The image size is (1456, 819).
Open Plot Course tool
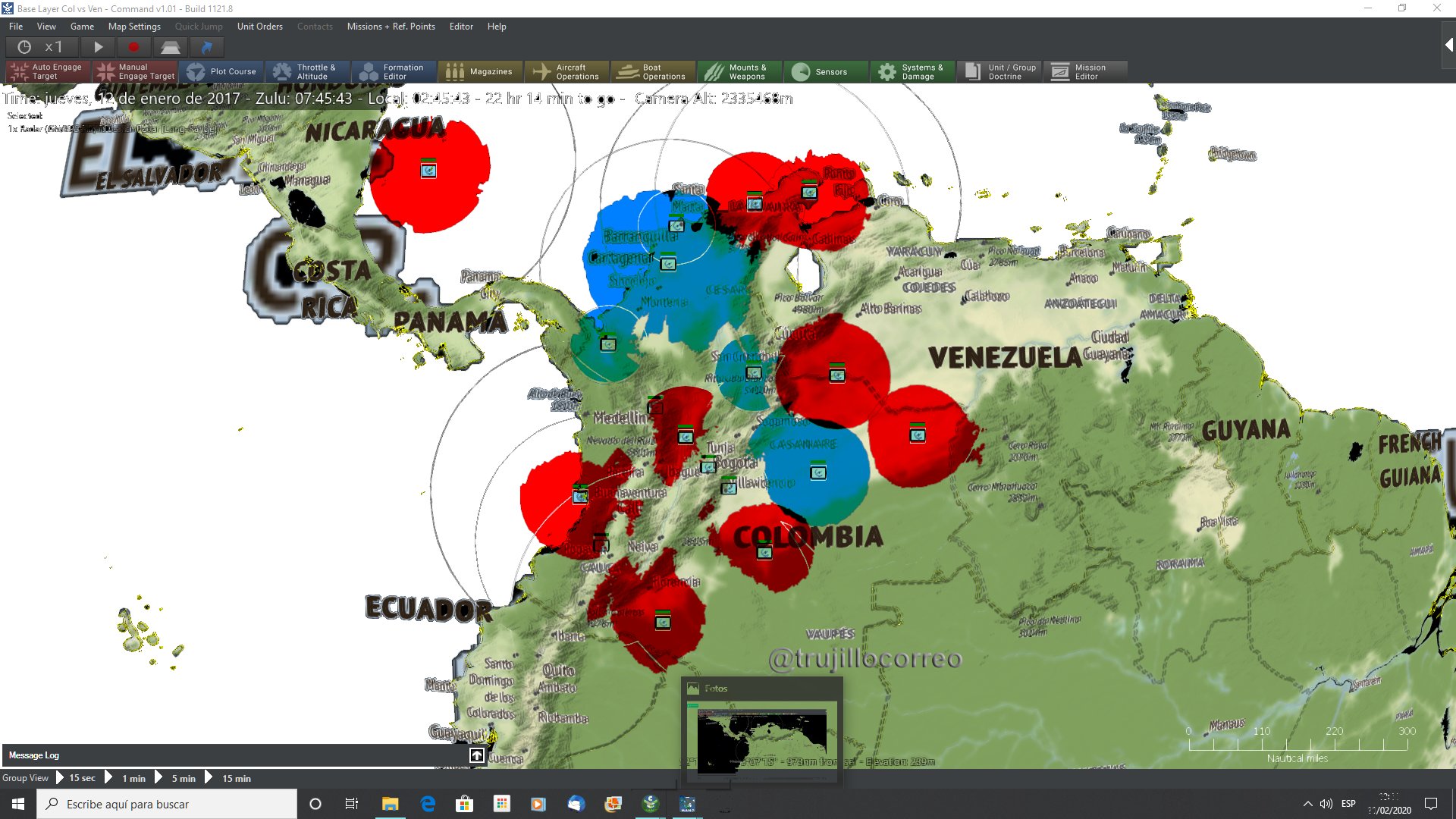[222, 71]
